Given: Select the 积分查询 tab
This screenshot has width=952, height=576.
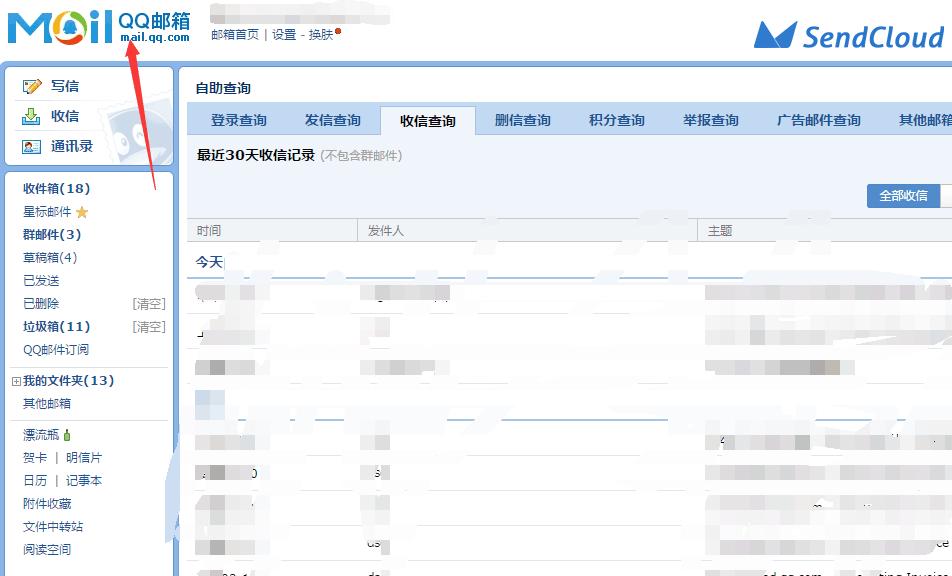Looking at the screenshot, I should click(x=615, y=119).
